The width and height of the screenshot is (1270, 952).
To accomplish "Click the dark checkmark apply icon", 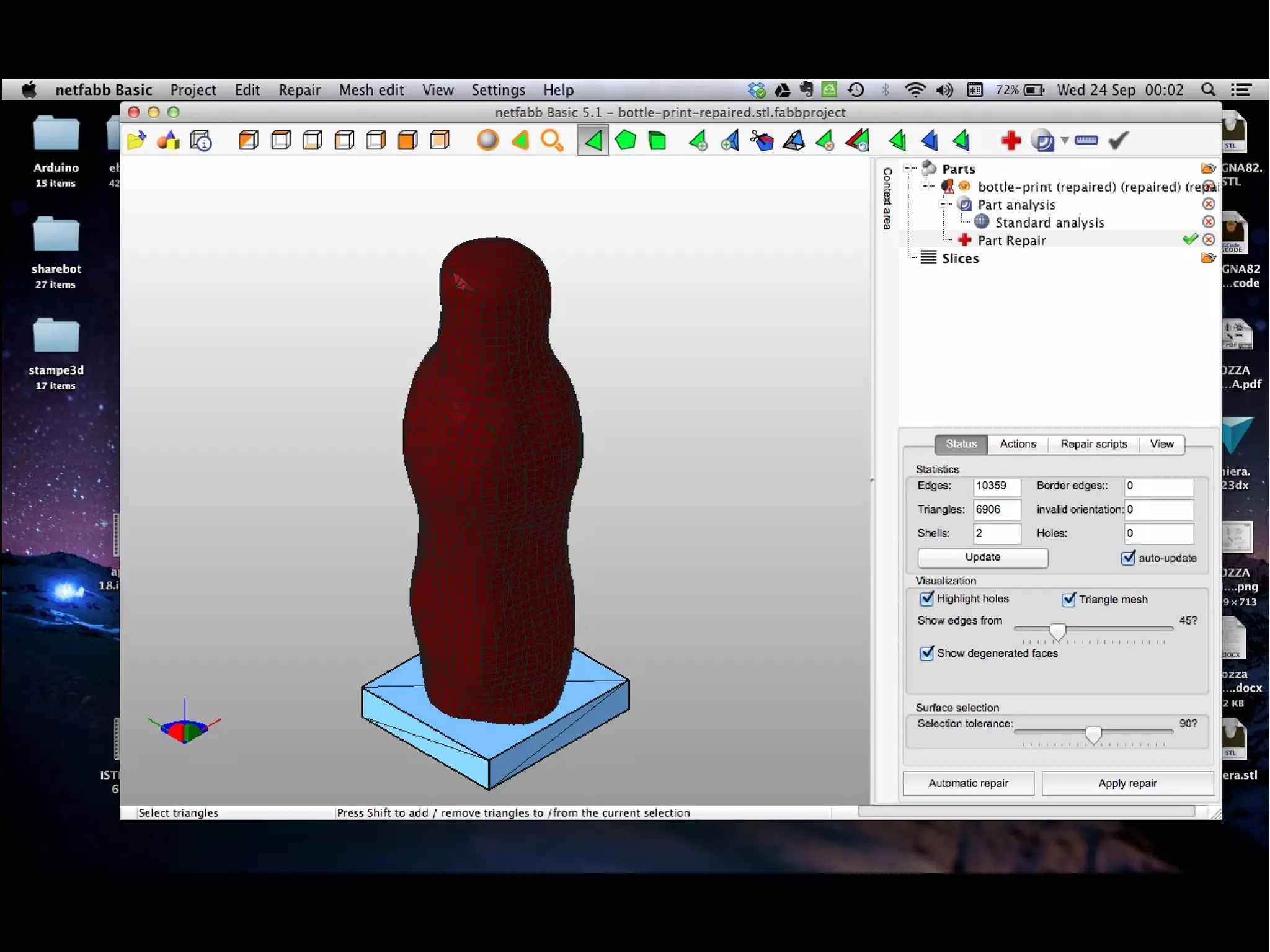I will coord(1117,141).
